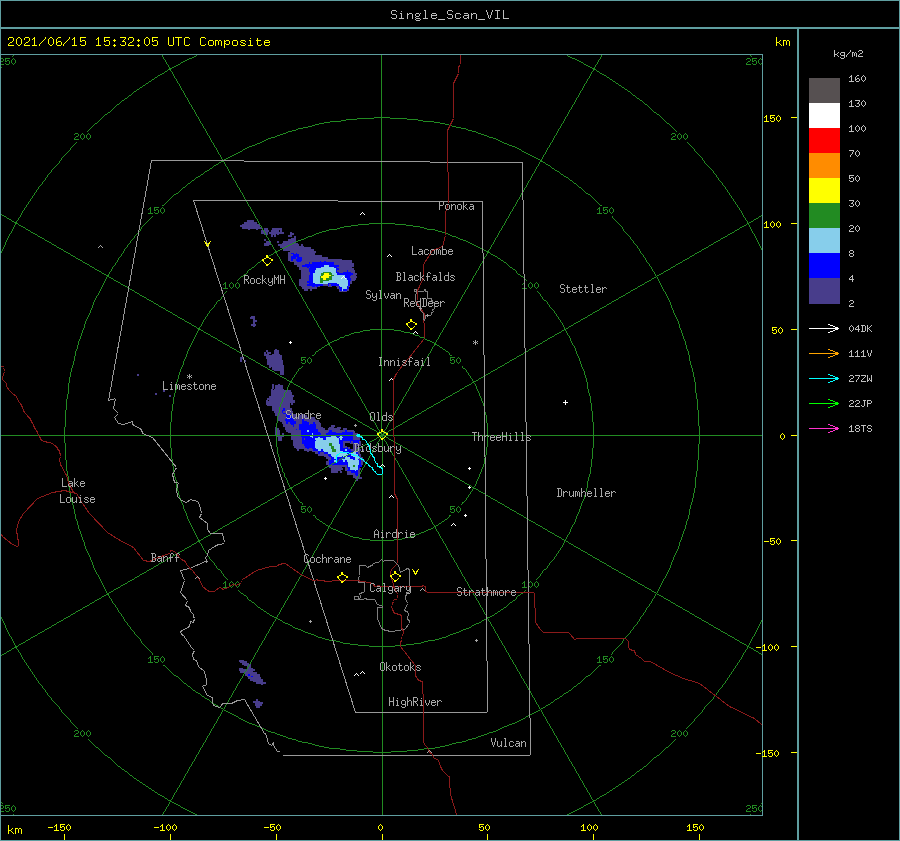Click the asterisk marker above Limestone
This screenshot has height=841, width=900.
coord(189,377)
